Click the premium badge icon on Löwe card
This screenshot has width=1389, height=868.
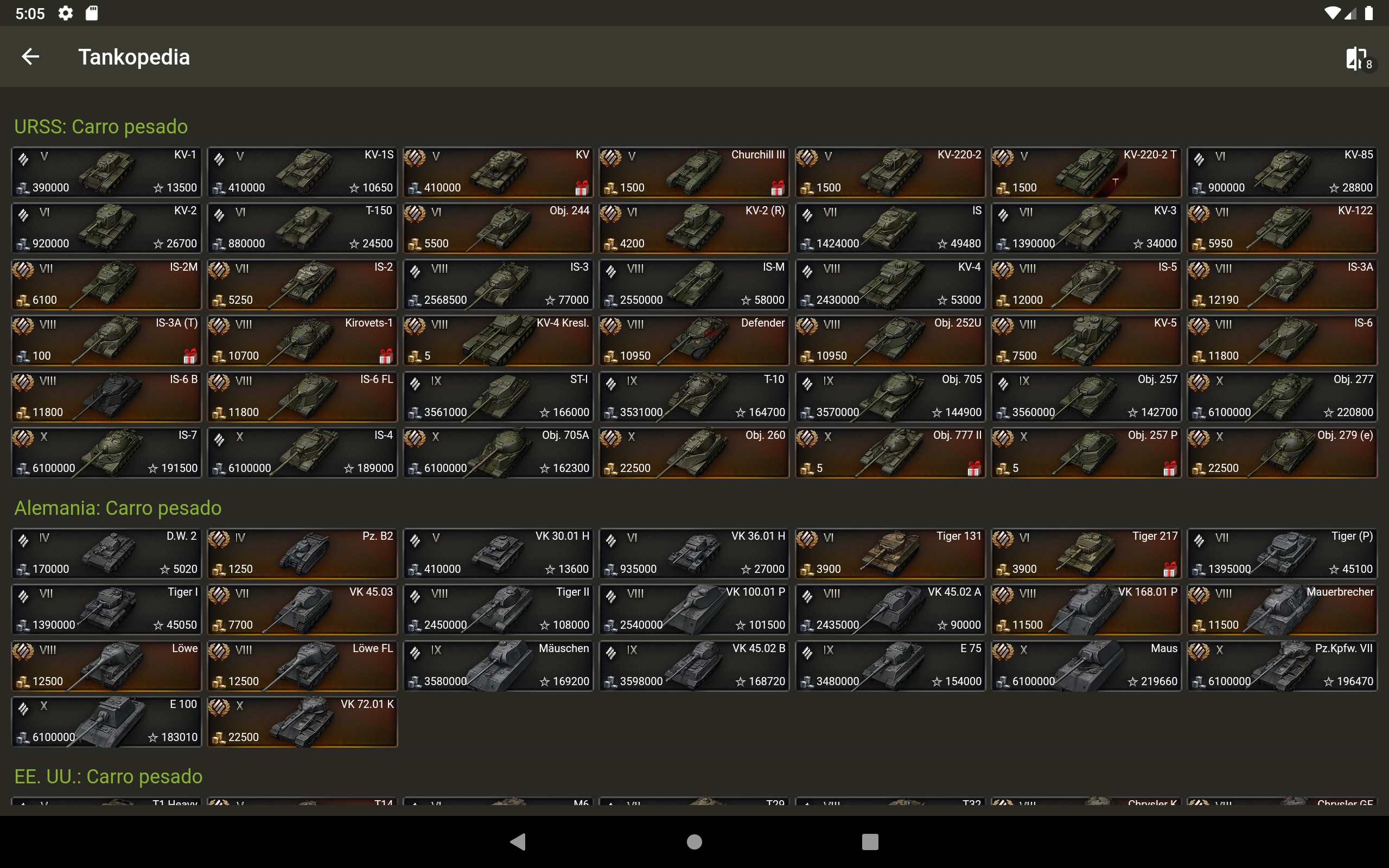(23, 651)
